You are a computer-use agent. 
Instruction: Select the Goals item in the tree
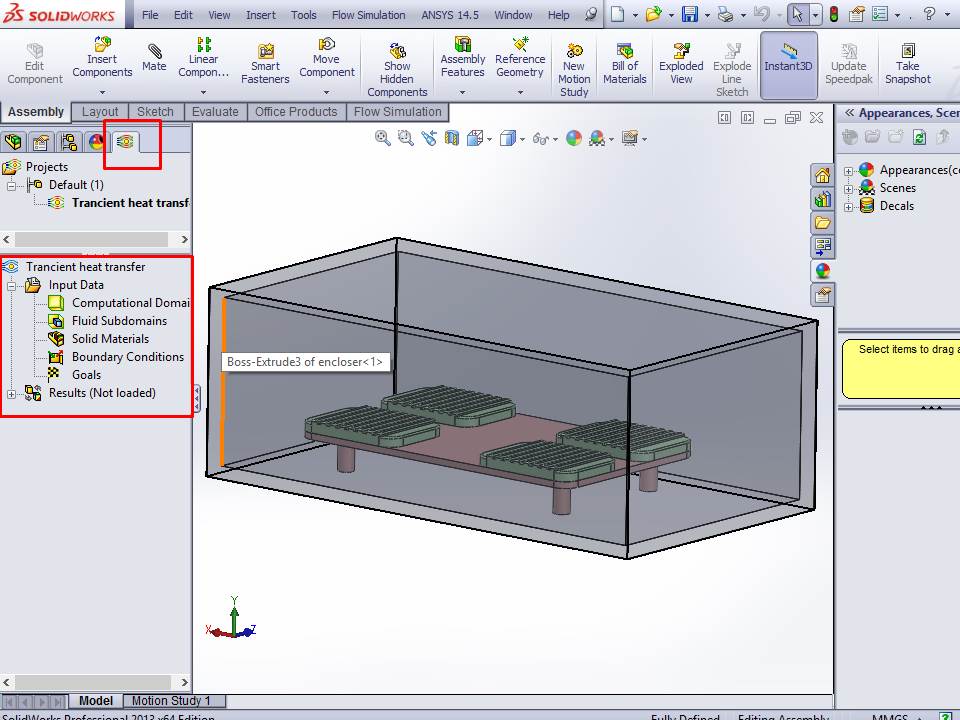[x=86, y=375]
